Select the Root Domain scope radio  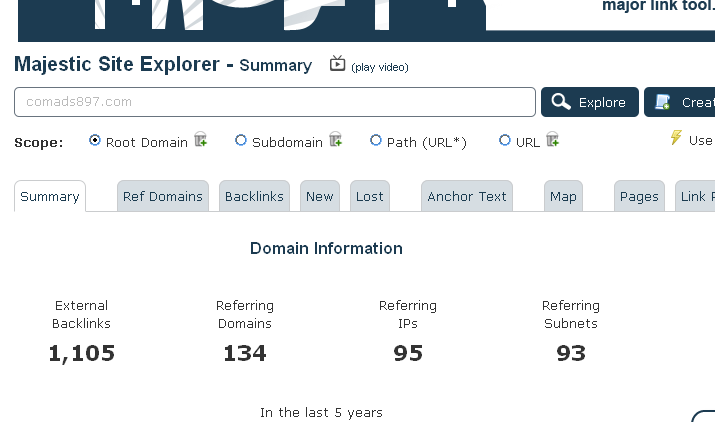(95, 141)
